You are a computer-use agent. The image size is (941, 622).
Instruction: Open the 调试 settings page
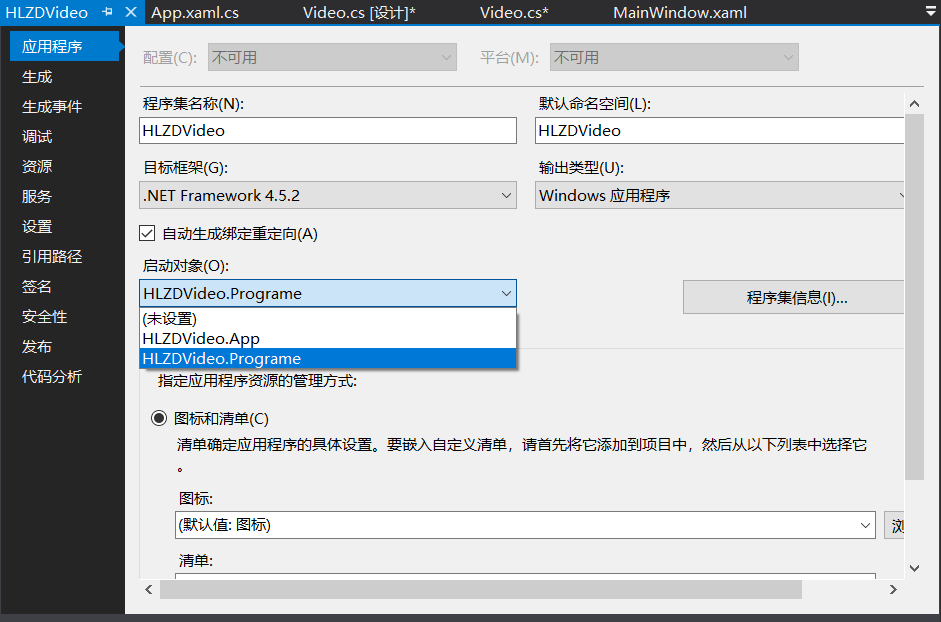[x=37, y=136]
